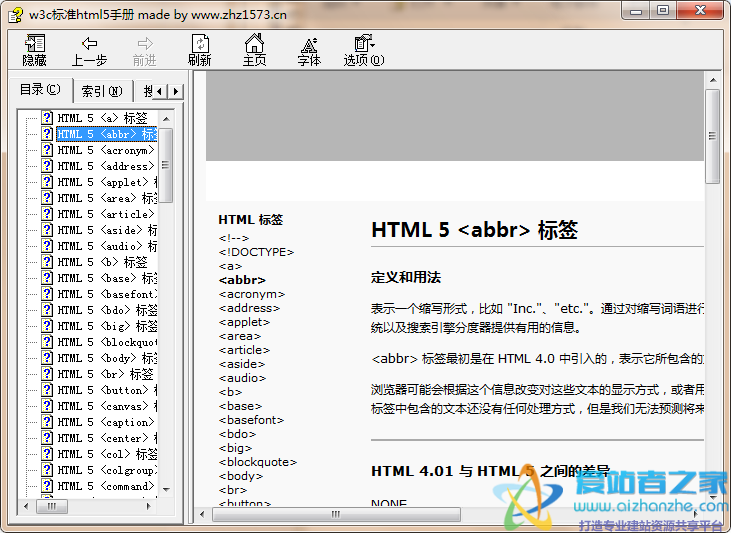This screenshot has width=731, height=533.
Task: Open the partially hidden search tab
Action: [146, 91]
